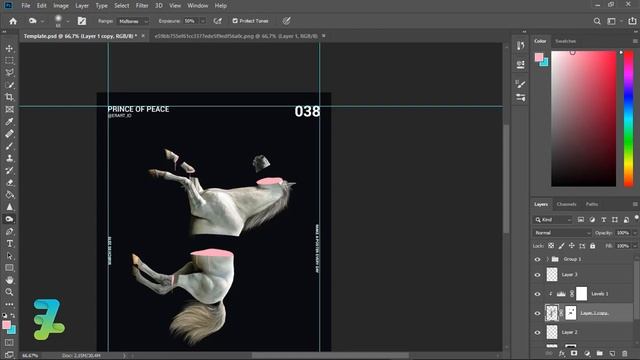This screenshot has width=640, height=360.
Task: Select the Dodge tool in toolbar
Action: [x=9, y=219]
